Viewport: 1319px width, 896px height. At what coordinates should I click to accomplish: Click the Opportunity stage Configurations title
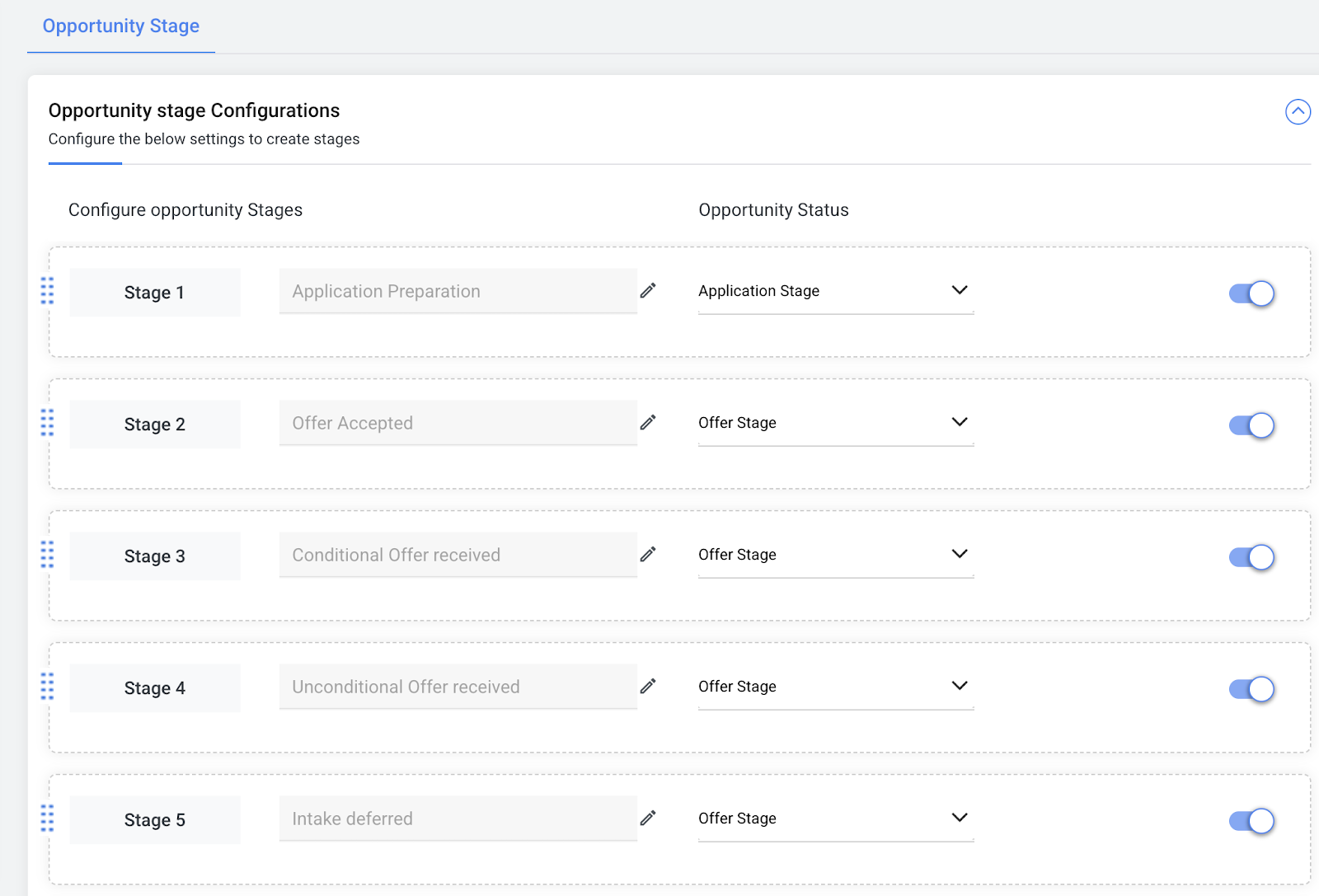[194, 110]
